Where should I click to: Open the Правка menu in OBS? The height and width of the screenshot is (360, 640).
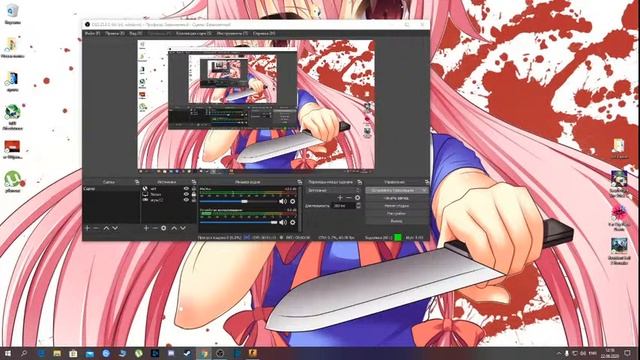[115, 33]
